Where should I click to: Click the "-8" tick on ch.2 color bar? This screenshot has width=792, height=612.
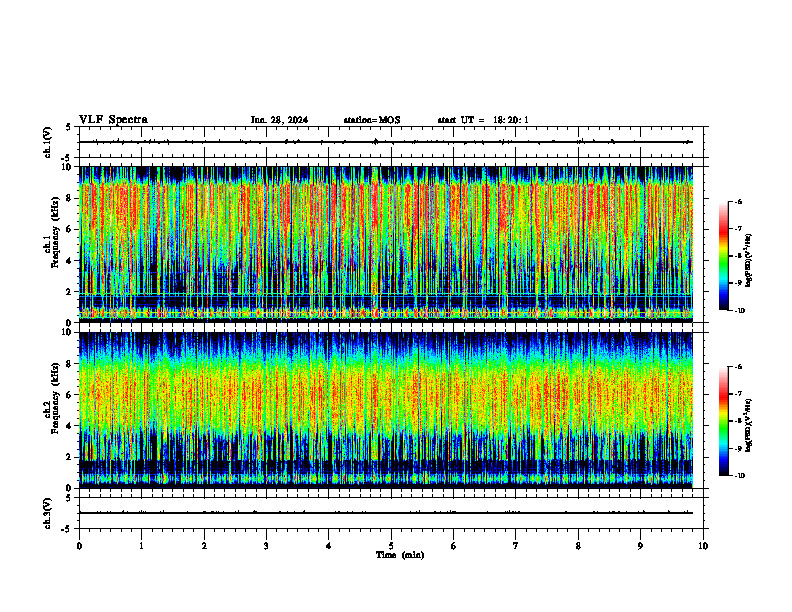[738, 421]
